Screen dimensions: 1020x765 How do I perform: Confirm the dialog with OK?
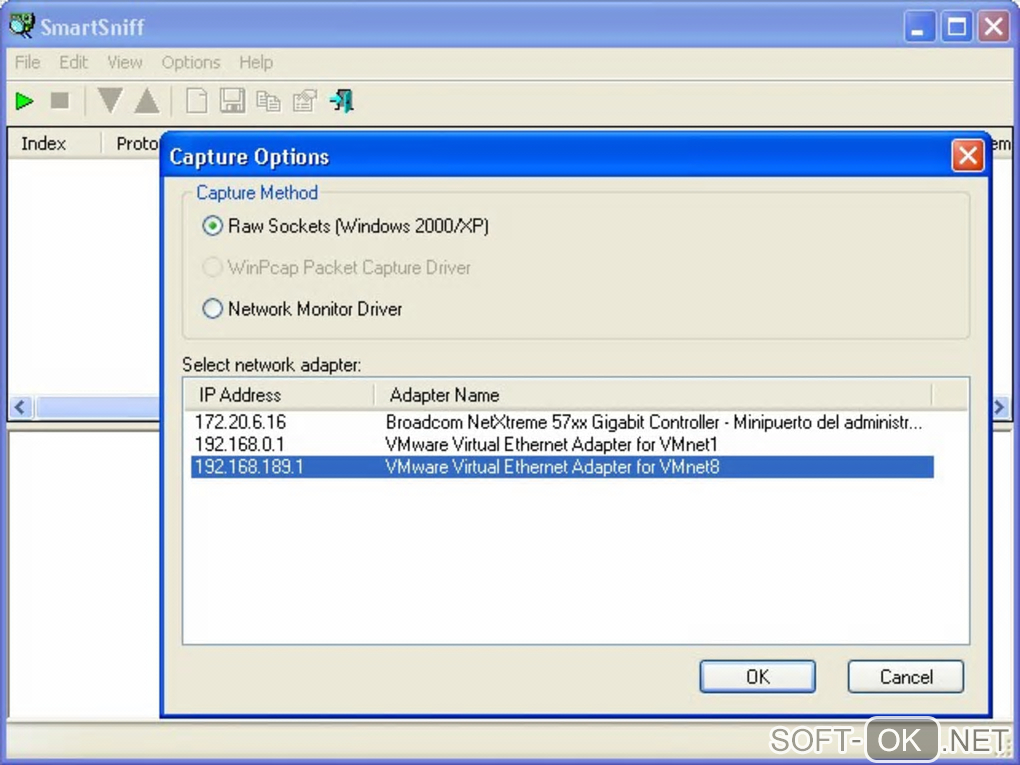click(x=757, y=677)
